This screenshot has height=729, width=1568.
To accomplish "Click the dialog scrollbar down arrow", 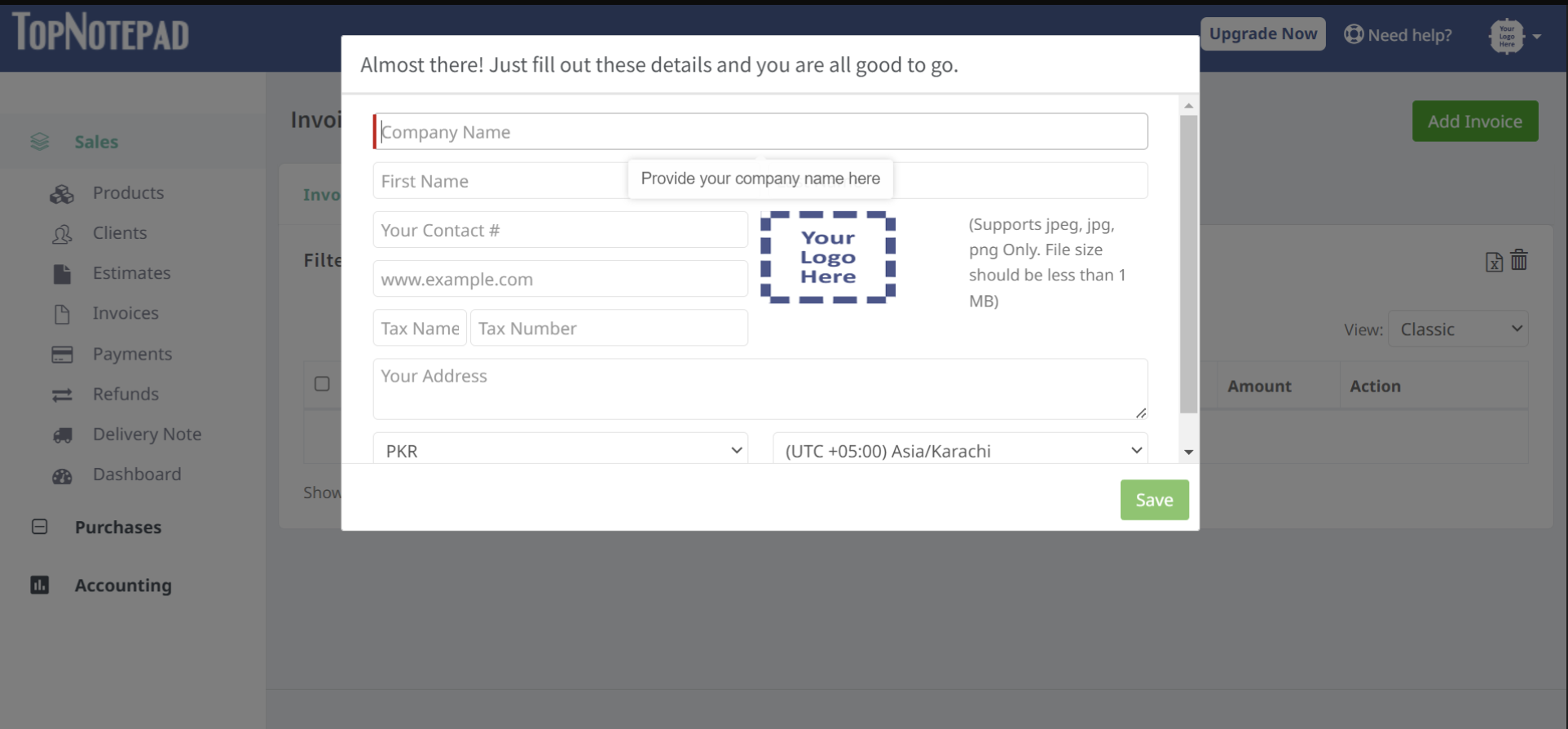I will 1188,452.
